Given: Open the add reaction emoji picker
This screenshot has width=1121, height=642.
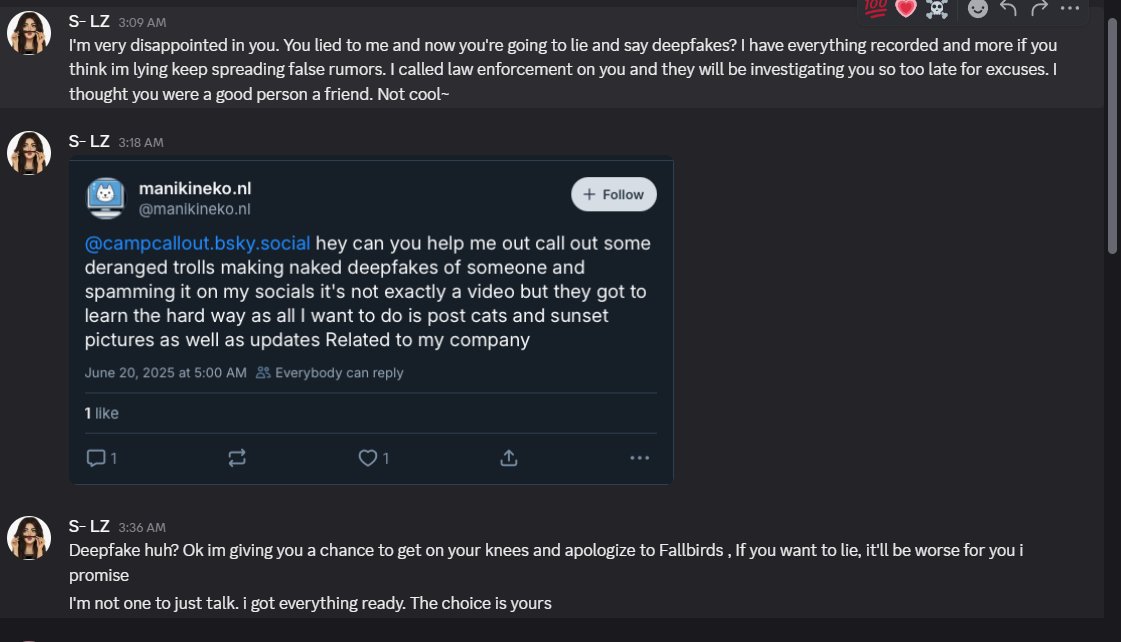Looking at the screenshot, I should click(x=978, y=9).
